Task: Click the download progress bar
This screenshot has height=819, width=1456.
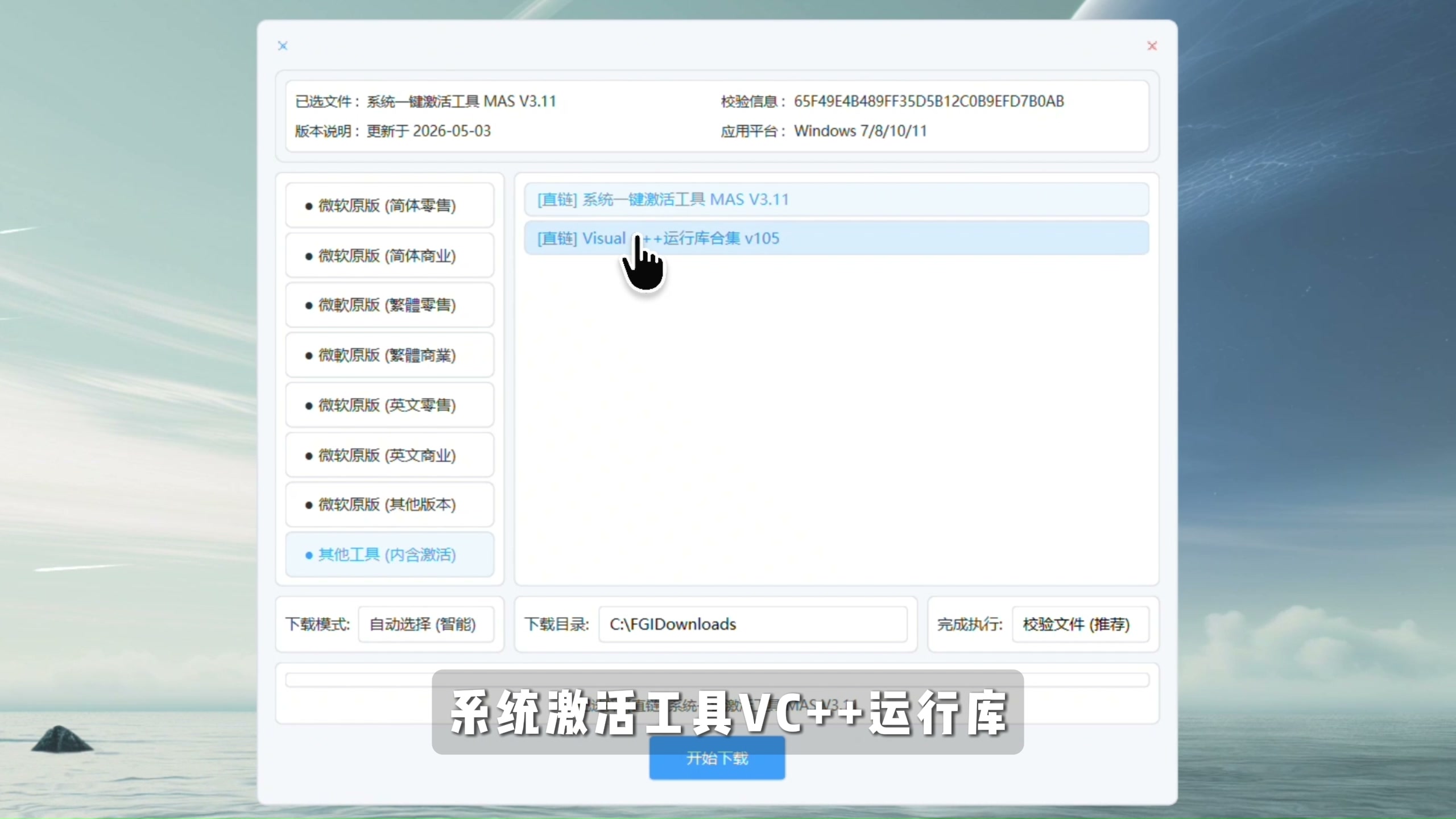Action: [717, 680]
